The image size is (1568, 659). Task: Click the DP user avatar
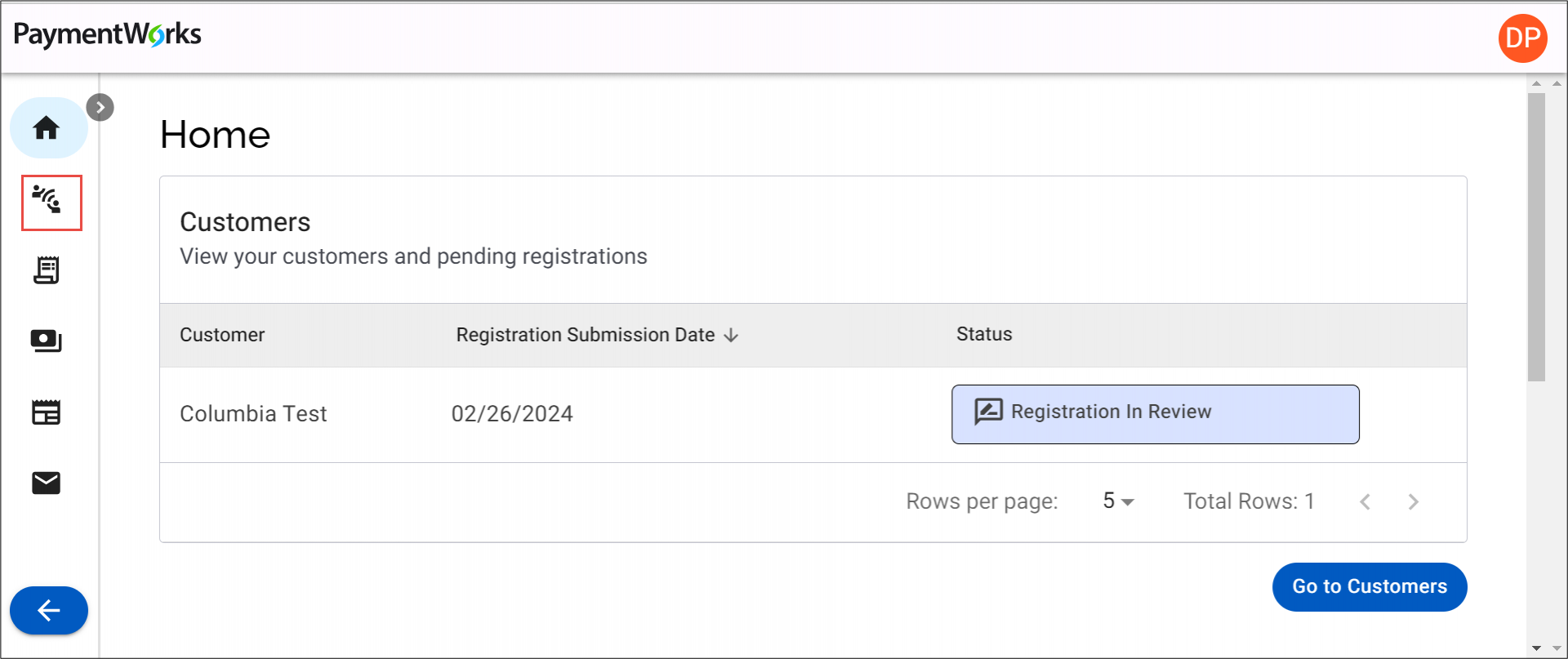(x=1522, y=38)
